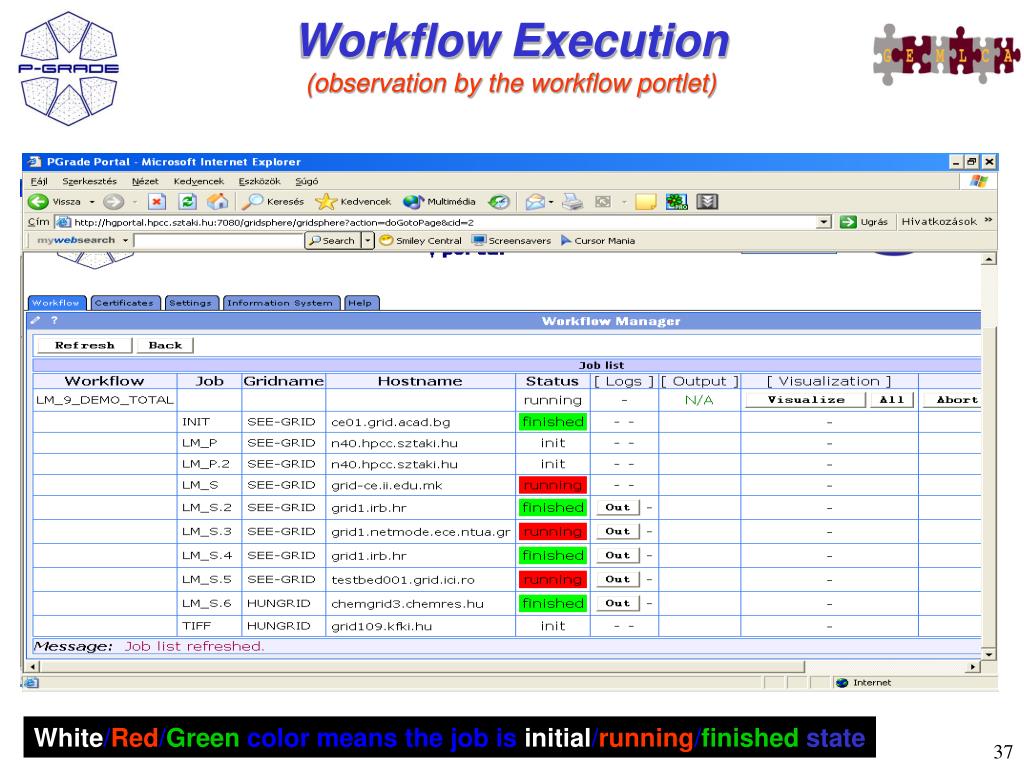1024x768 pixels.
Task: Click the mywebsearch text input field
Action: click(218, 240)
